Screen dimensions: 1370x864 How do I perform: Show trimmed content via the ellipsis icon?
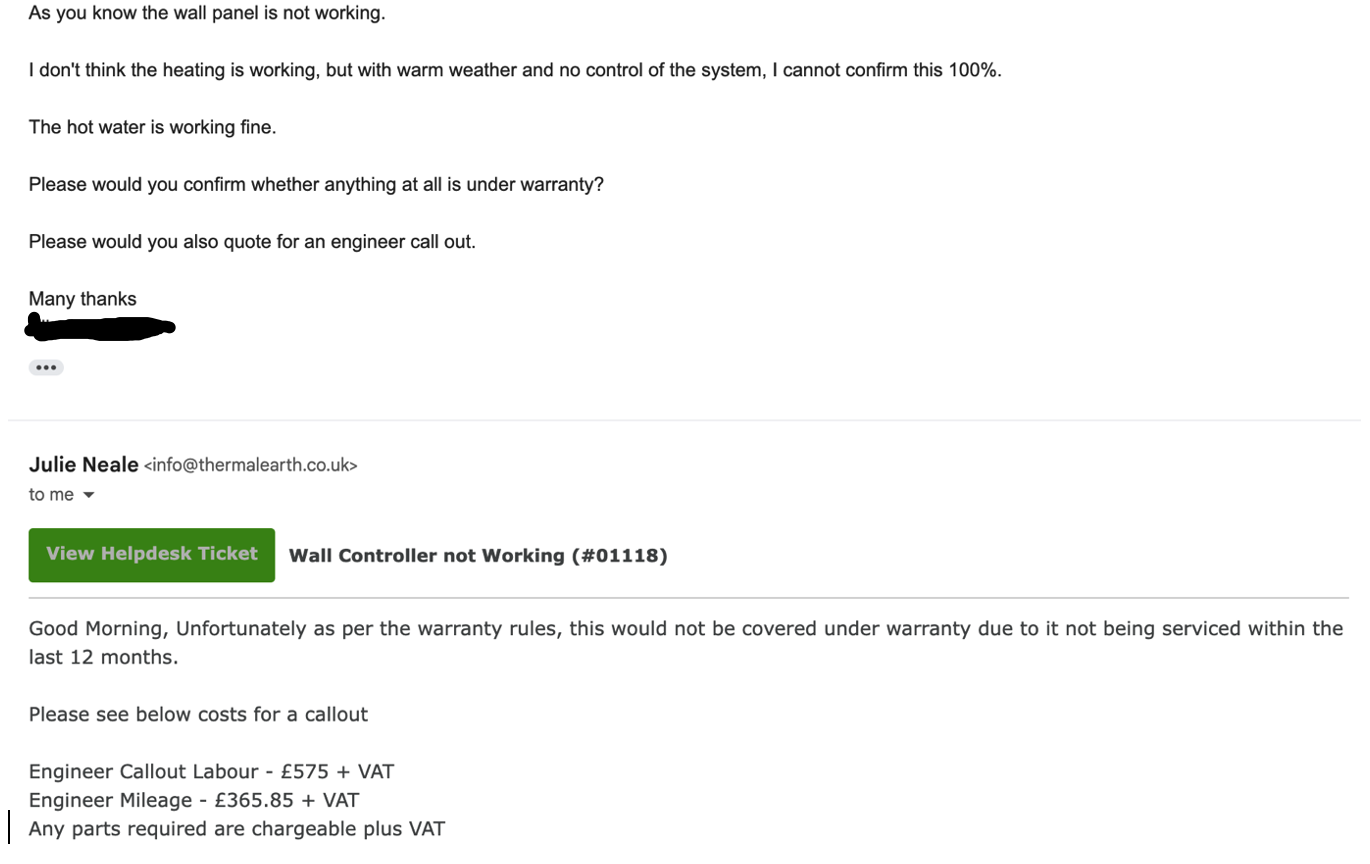click(46, 368)
